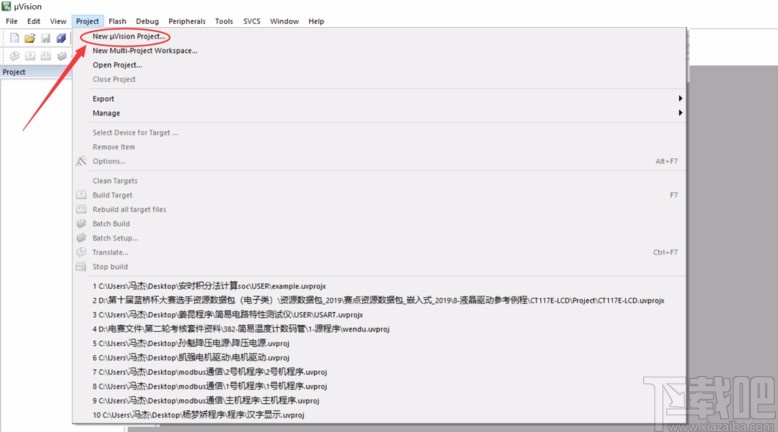Open recent project 8, 1号机程序.uvproj
The image size is (778, 432).
(x=380, y=386)
